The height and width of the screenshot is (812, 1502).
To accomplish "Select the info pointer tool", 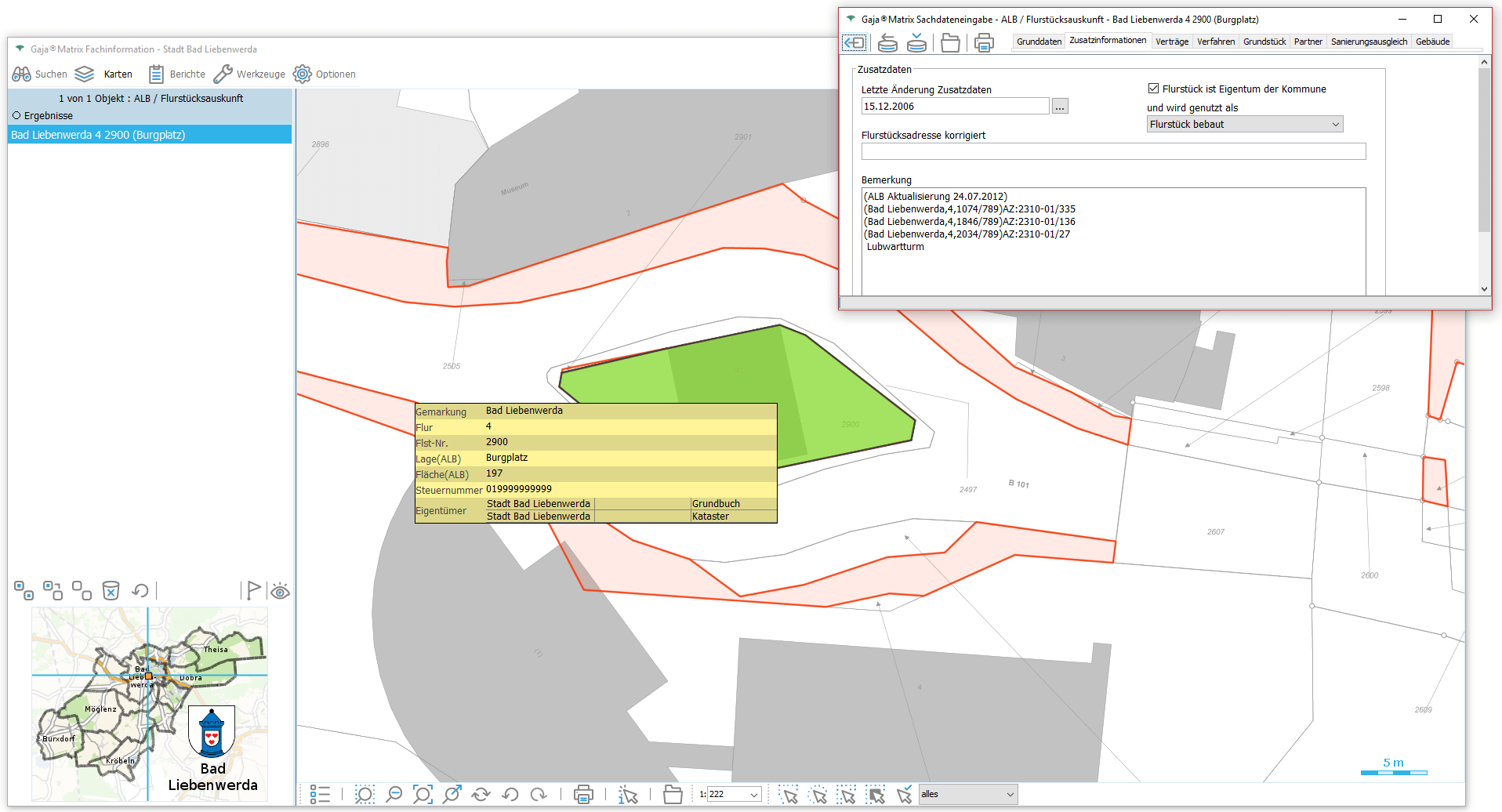I will 627,794.
